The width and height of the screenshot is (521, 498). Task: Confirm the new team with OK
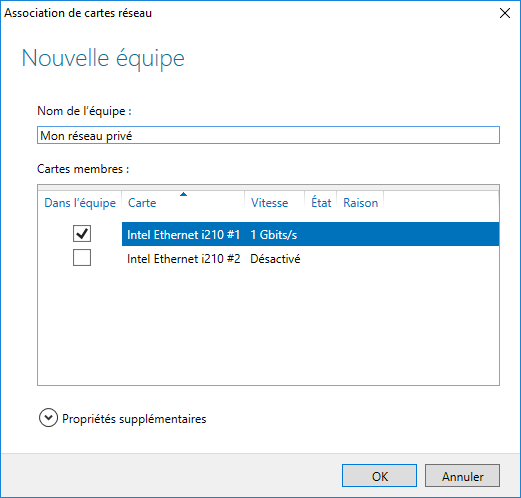coord(379,476)
